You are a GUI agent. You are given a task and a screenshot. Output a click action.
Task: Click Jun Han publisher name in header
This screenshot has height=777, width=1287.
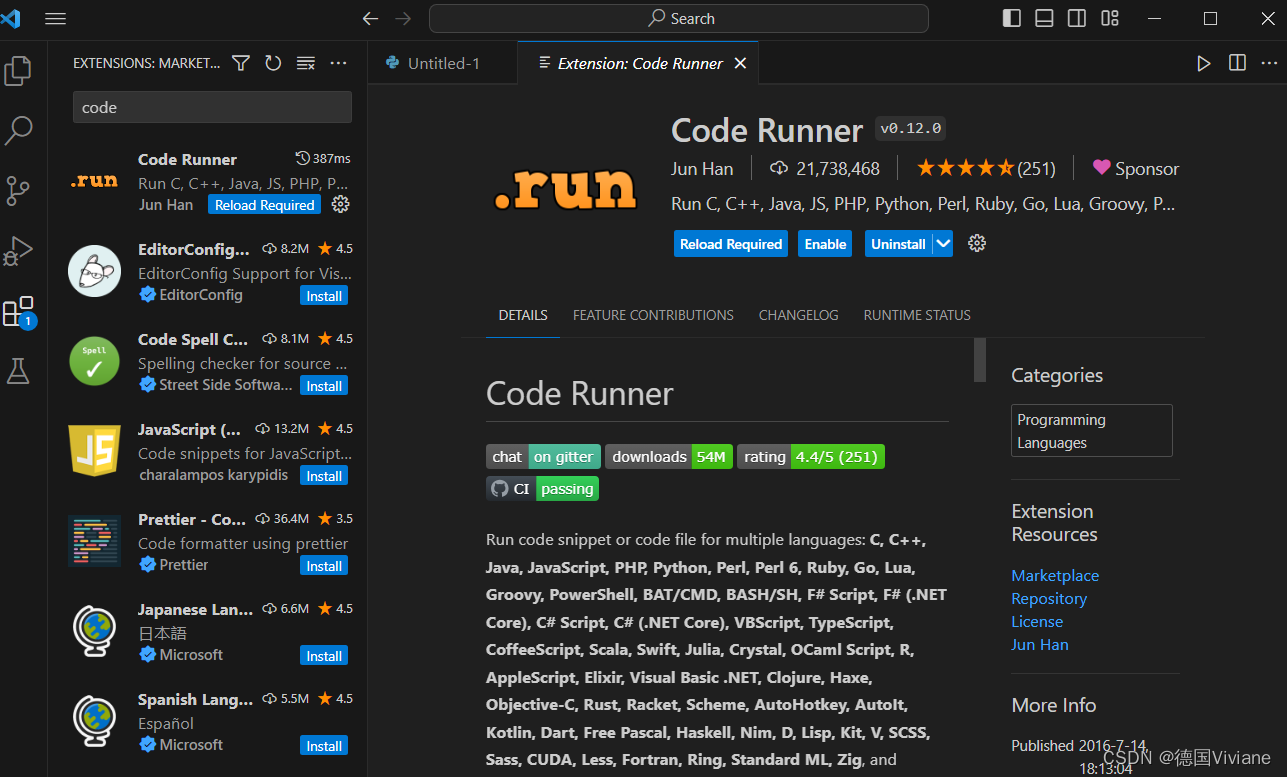(702, 168)
